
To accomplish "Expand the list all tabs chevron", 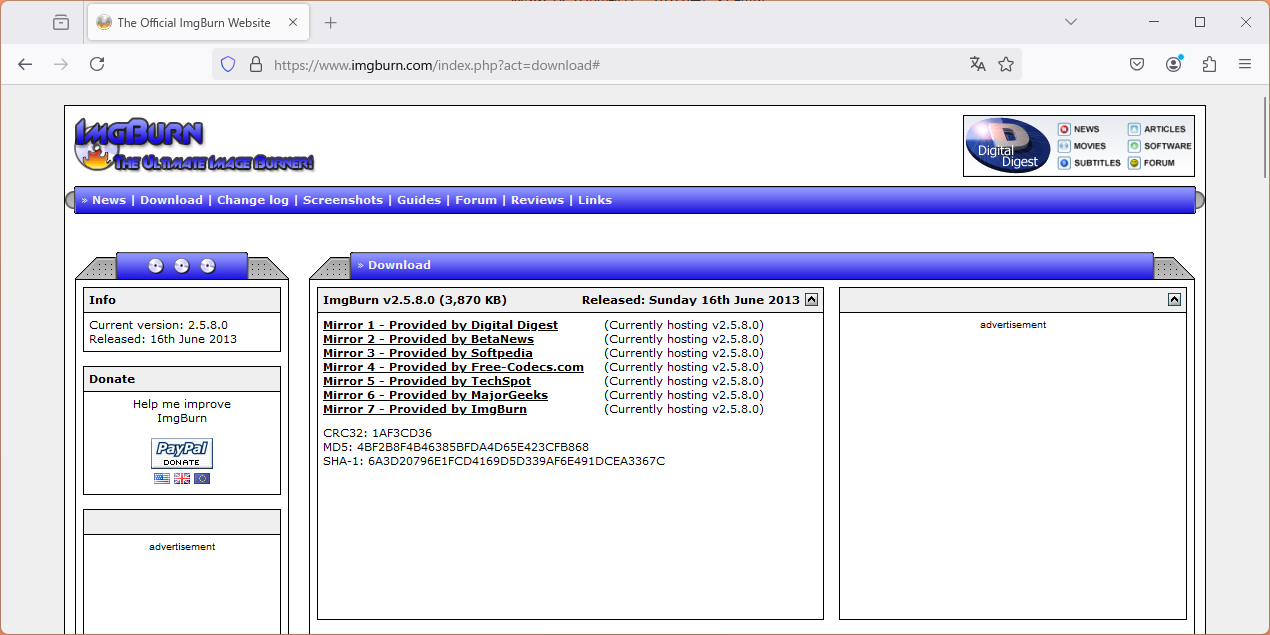I will 1071,22.
